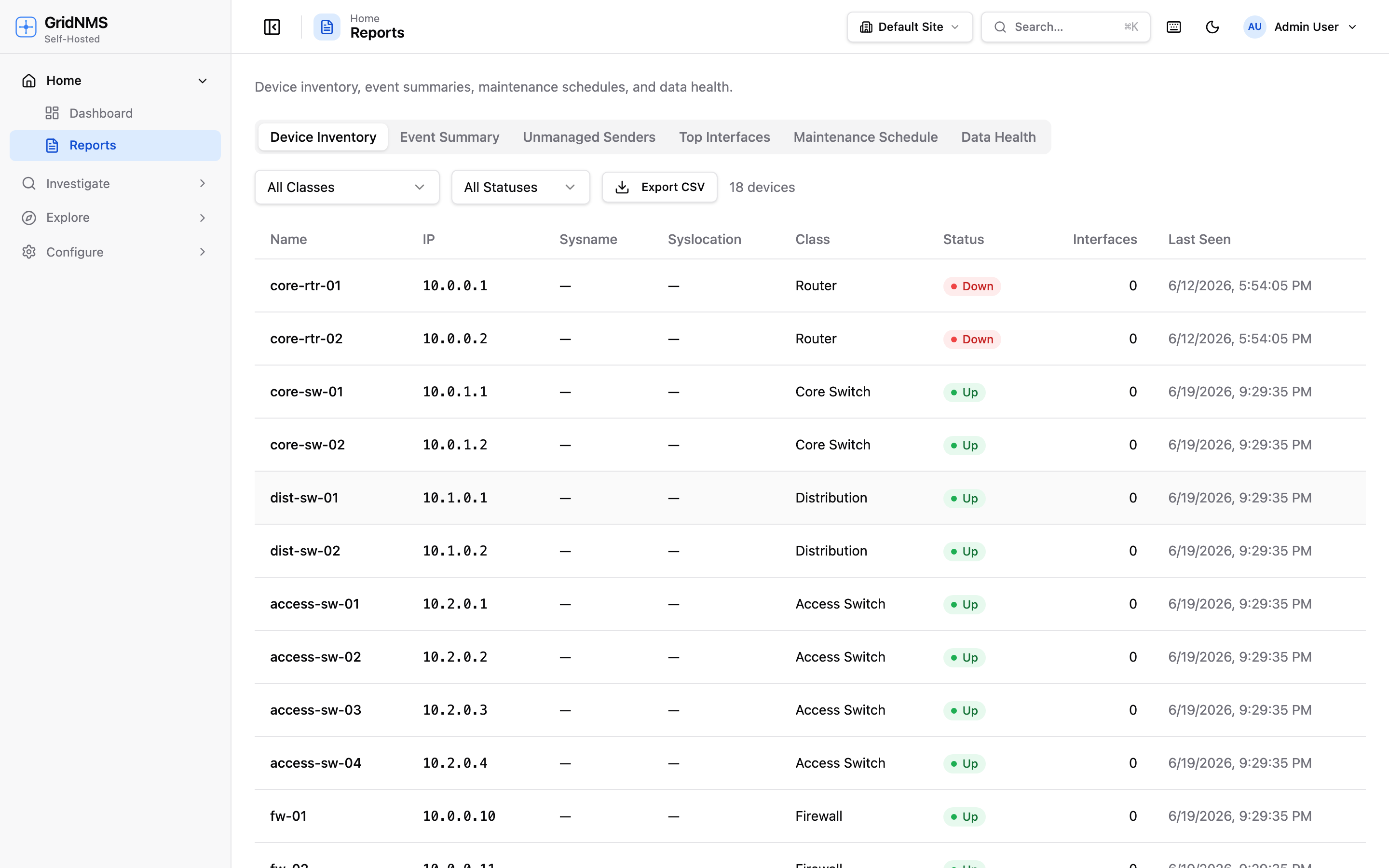Image resolution: width=1389 pixels, height=868 pixels.
Task: Click IP address 10.0.0.10
Action: tap(459, 816)
